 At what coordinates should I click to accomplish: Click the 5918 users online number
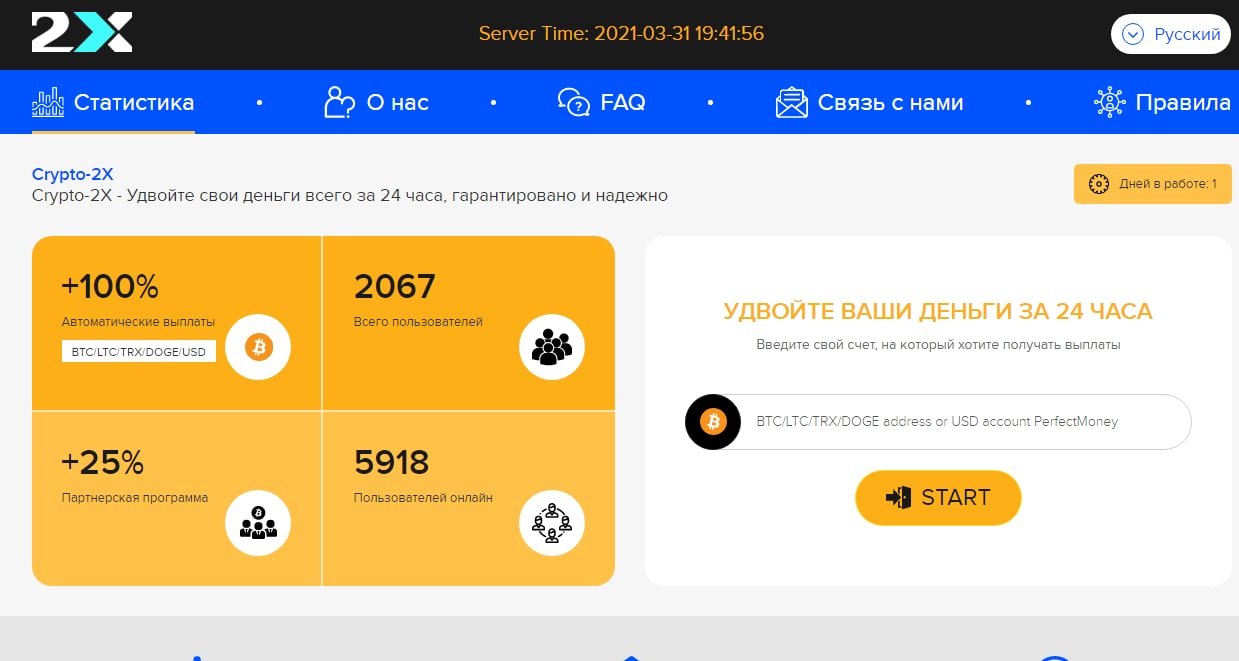click(x=392, y=462)
